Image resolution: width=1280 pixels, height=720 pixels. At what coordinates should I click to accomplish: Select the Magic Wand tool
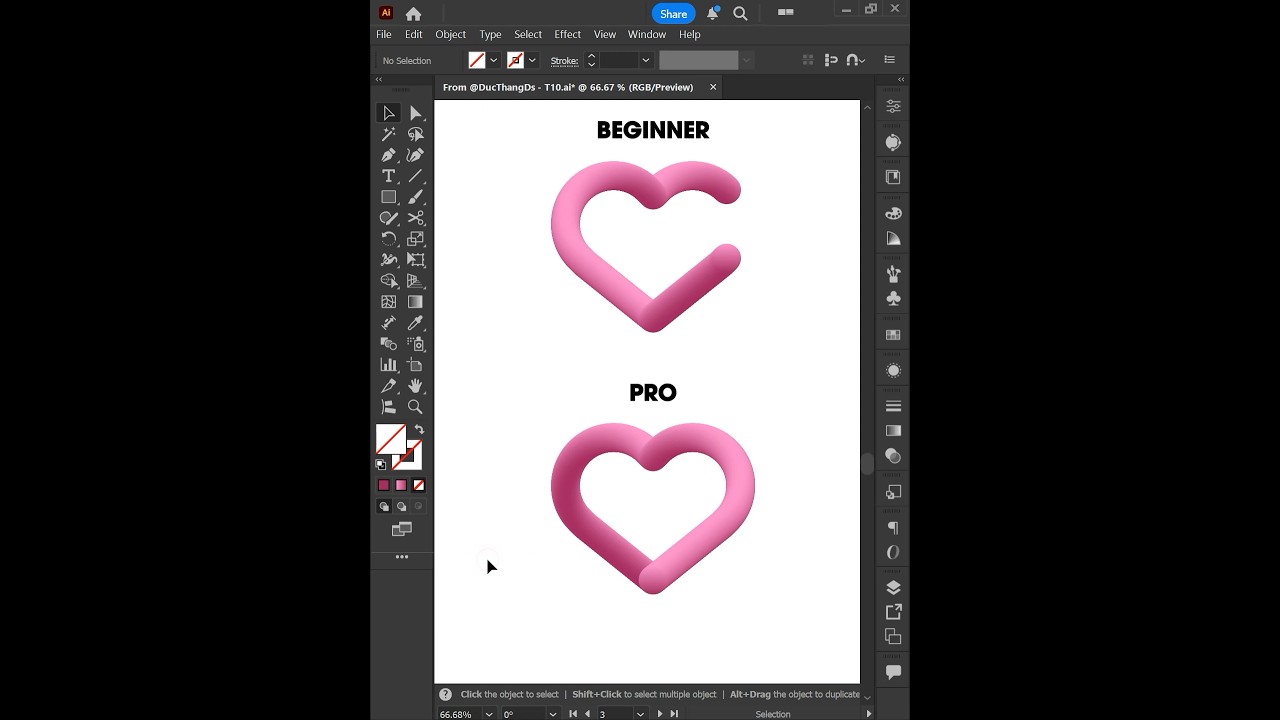click(x=389, y=134)
